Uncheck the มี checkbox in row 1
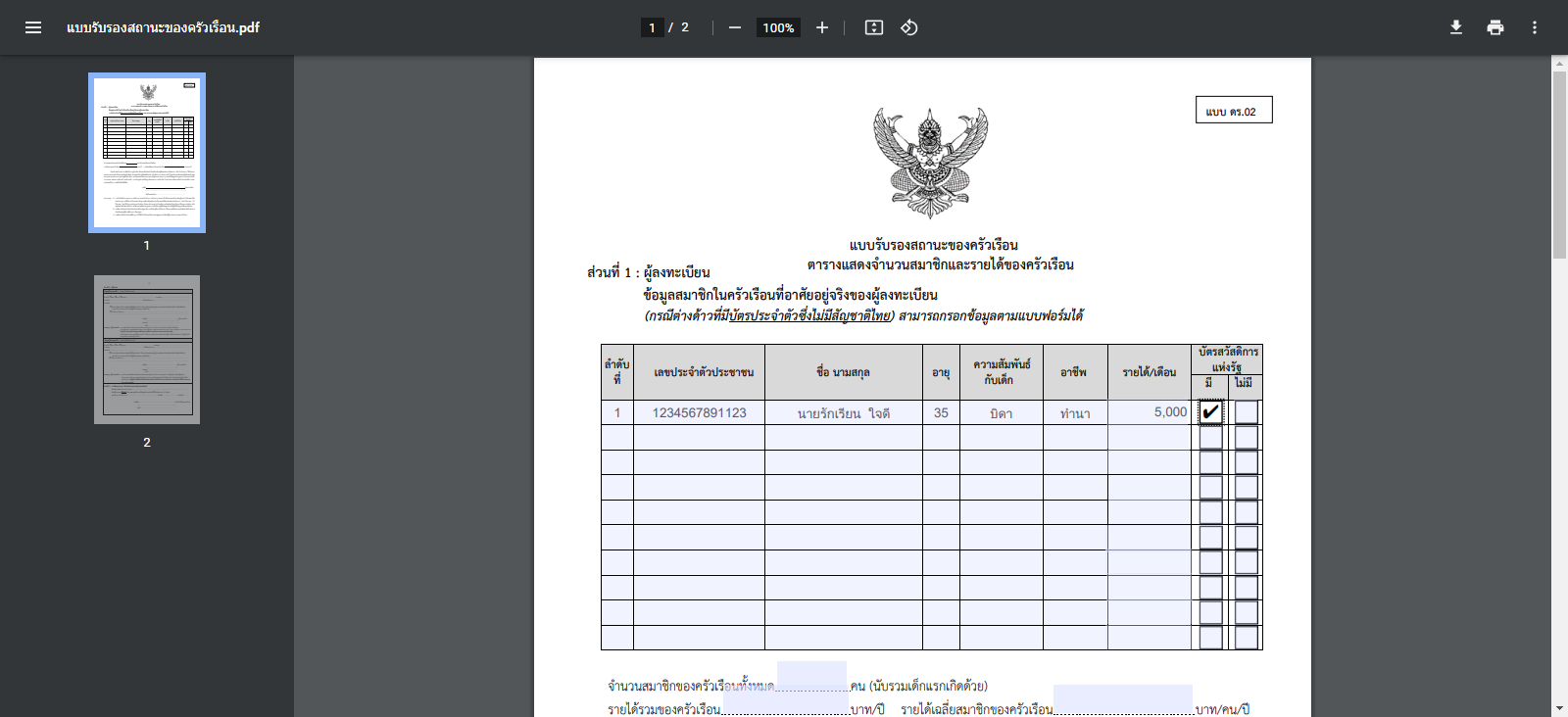 1211,412
